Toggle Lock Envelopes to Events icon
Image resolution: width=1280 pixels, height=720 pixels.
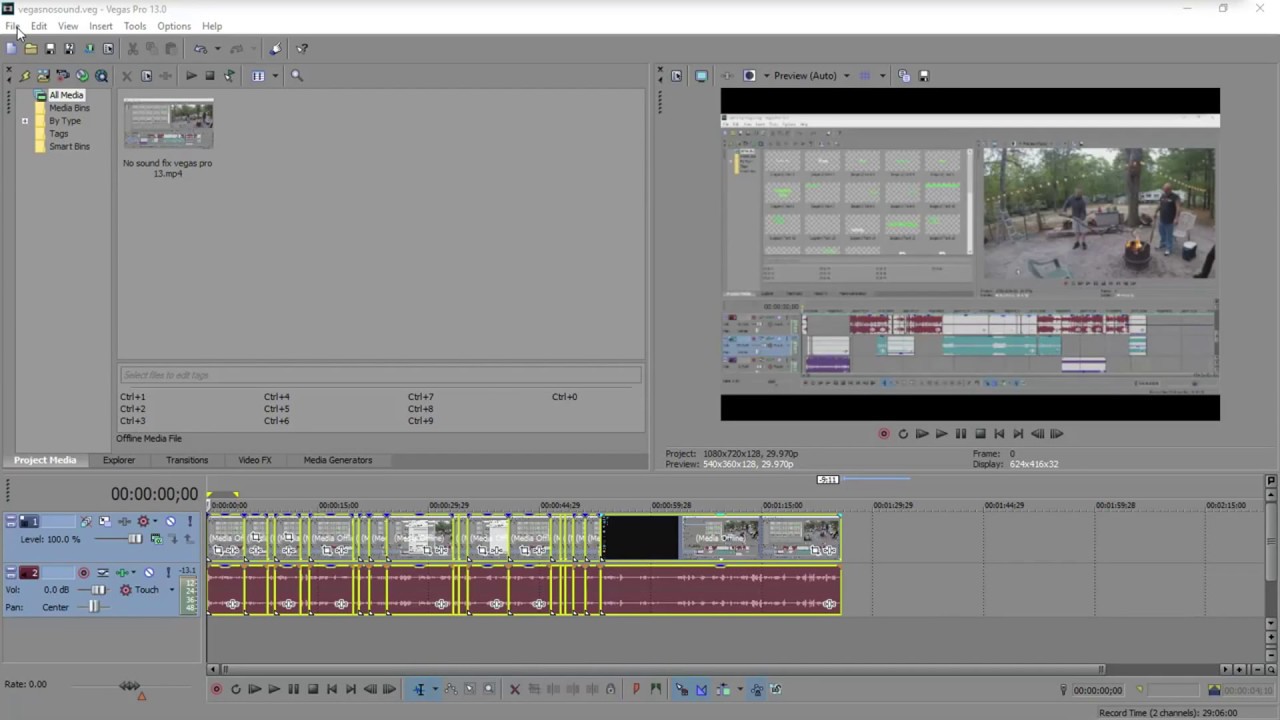757,689
